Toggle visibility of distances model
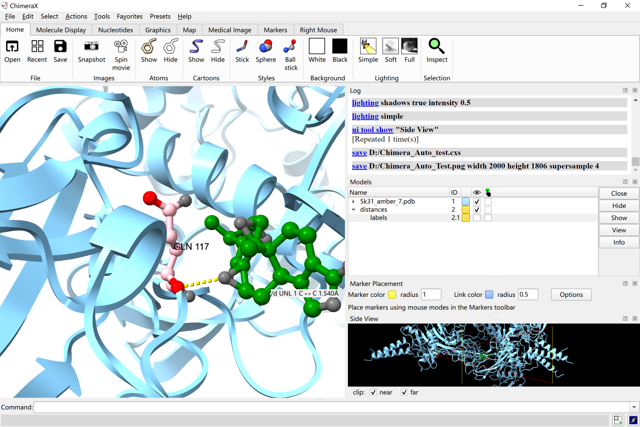Screen dimensions: 640x427 point(477,209)
